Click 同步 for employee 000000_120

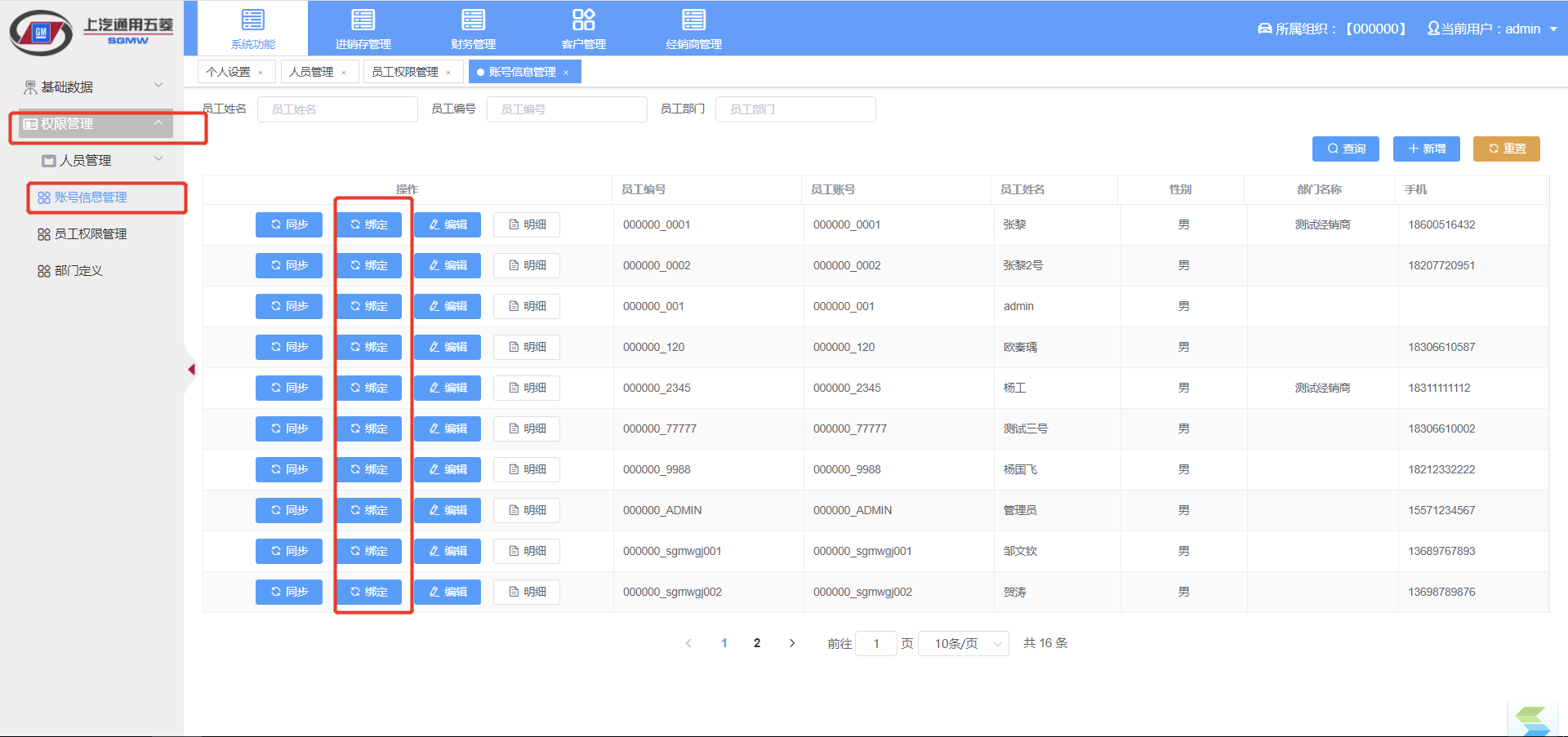coord(289,347)
